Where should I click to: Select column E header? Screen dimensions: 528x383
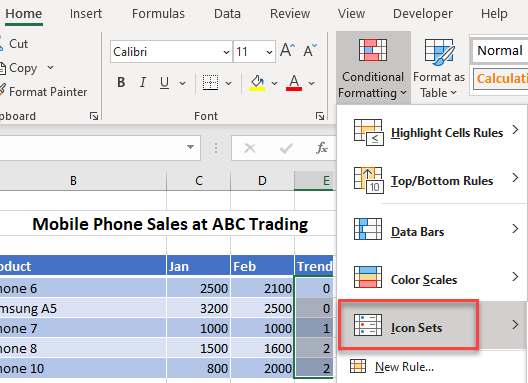pos(315,181)
